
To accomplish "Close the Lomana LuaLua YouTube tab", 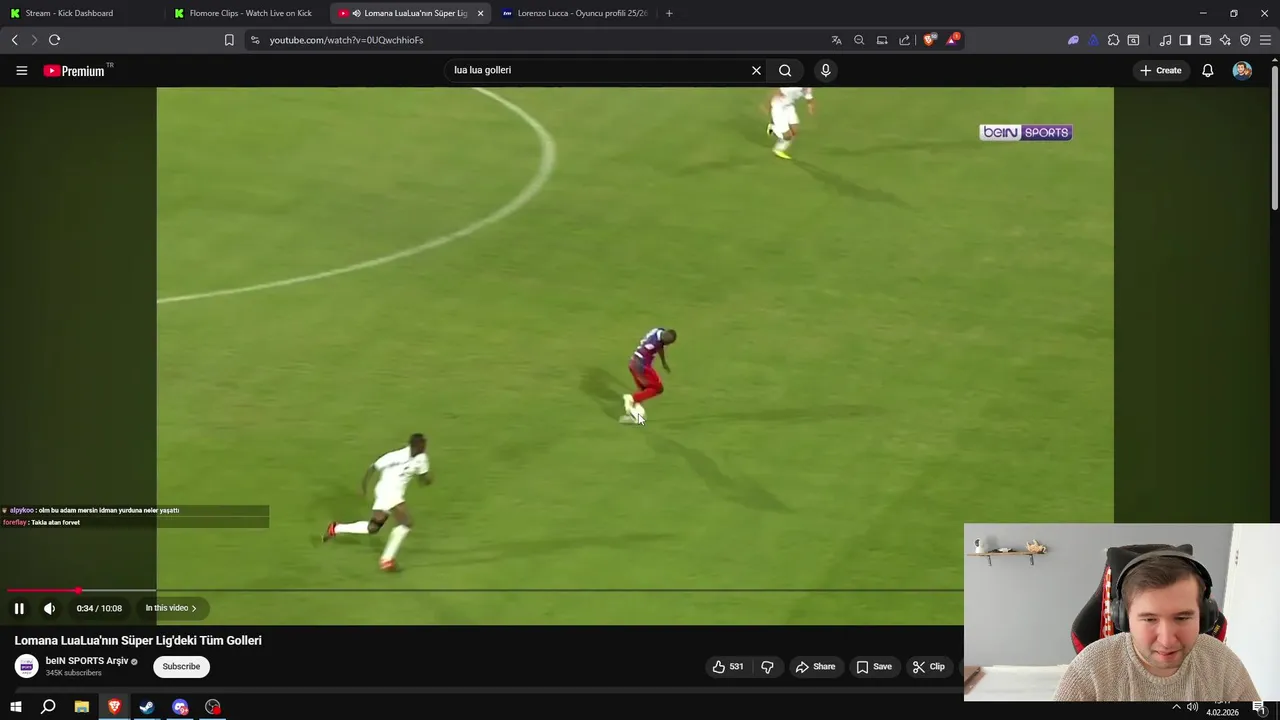I will [480, 13].
